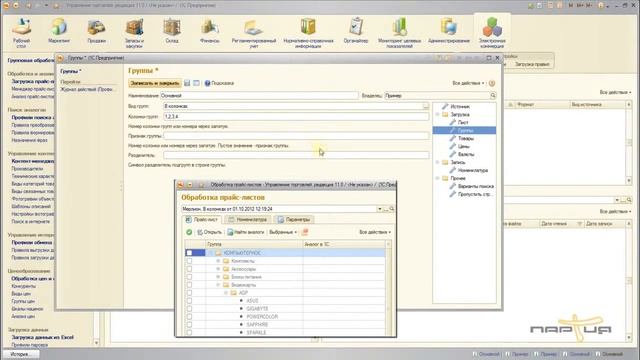
Task: Expand the Аксессуары group node
Action: pyautogui.click(x=218, y=269)
